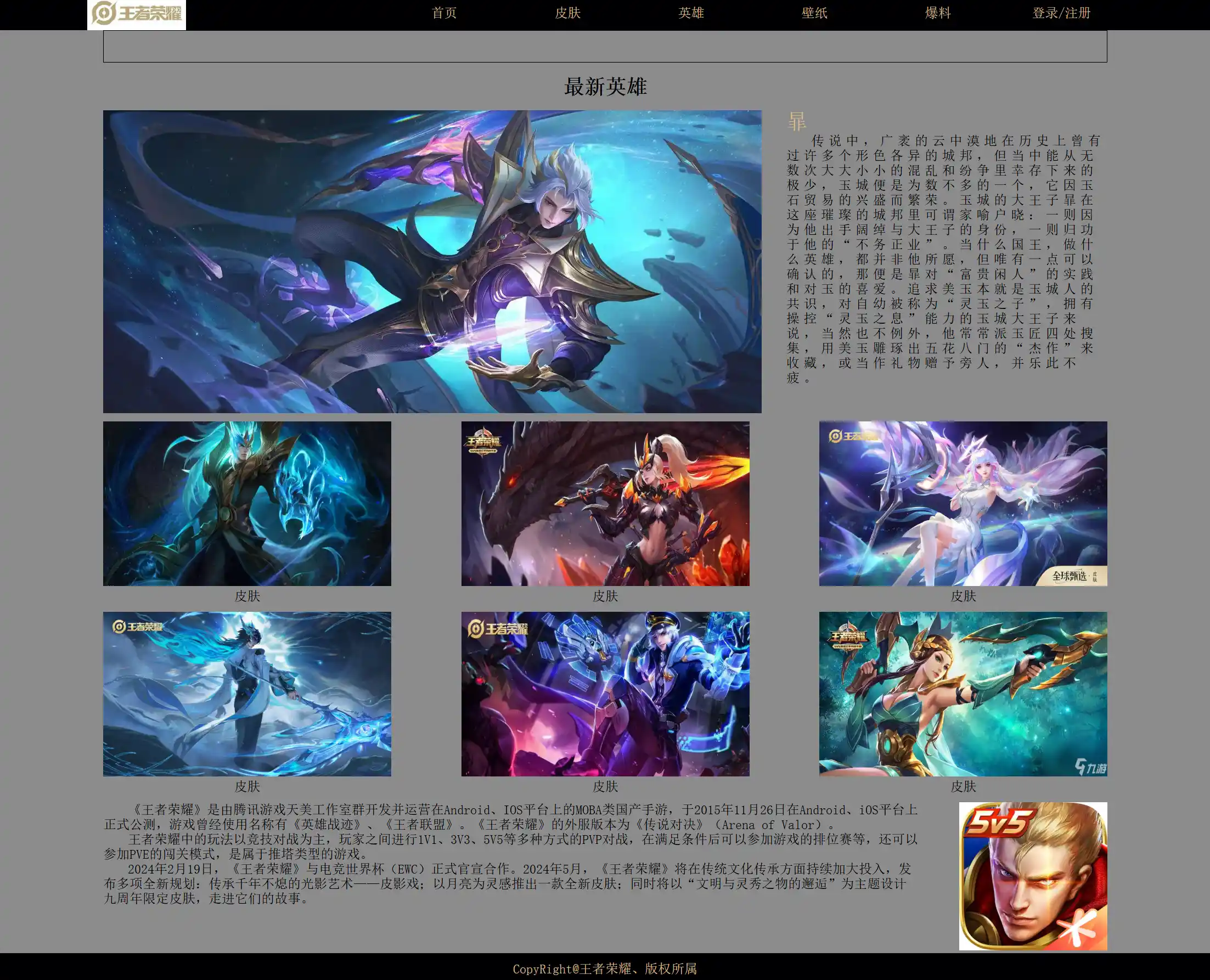Click the paragraph starting 2024年2月19日

(508, 883)
